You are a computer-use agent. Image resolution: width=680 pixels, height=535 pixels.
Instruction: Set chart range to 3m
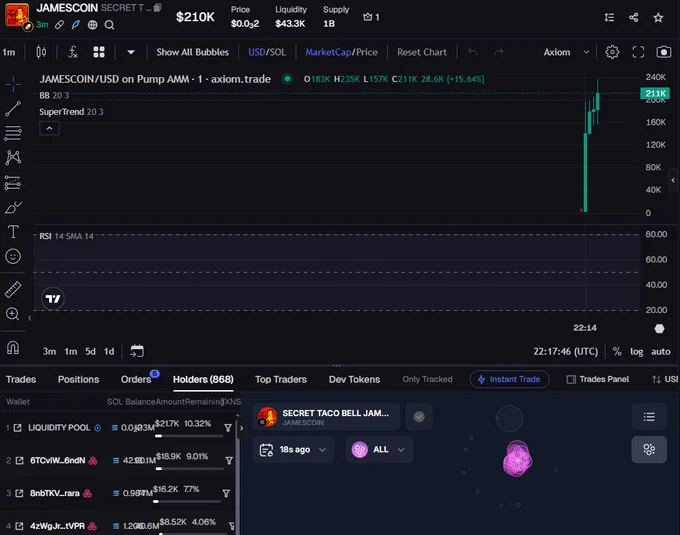click(x=49, y=352)
